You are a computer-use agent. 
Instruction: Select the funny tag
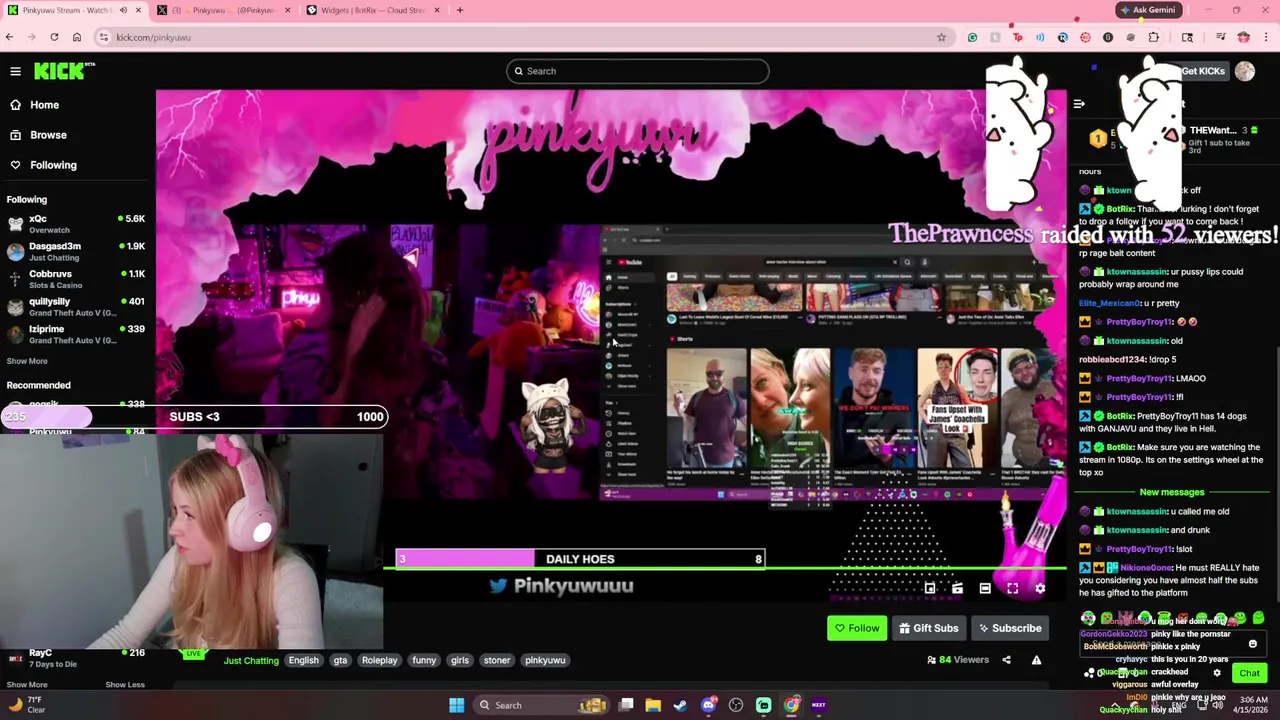(x=424, y=660)
